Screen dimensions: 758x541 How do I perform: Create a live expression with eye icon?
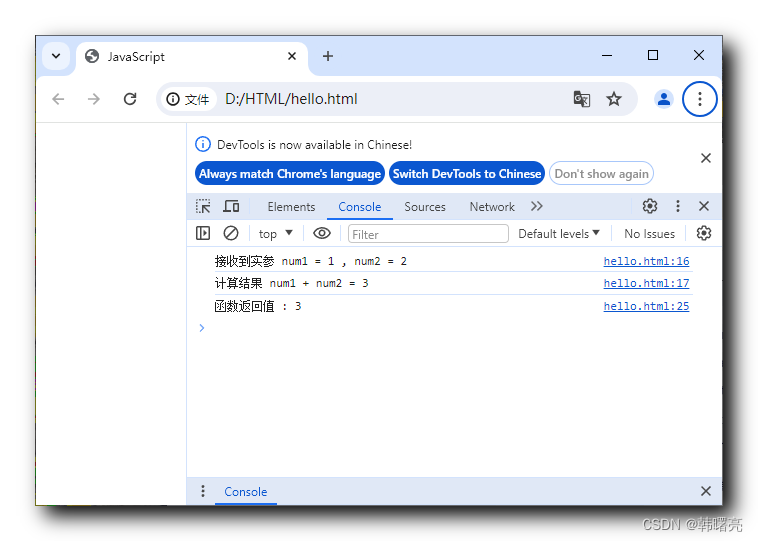[321, 234]
